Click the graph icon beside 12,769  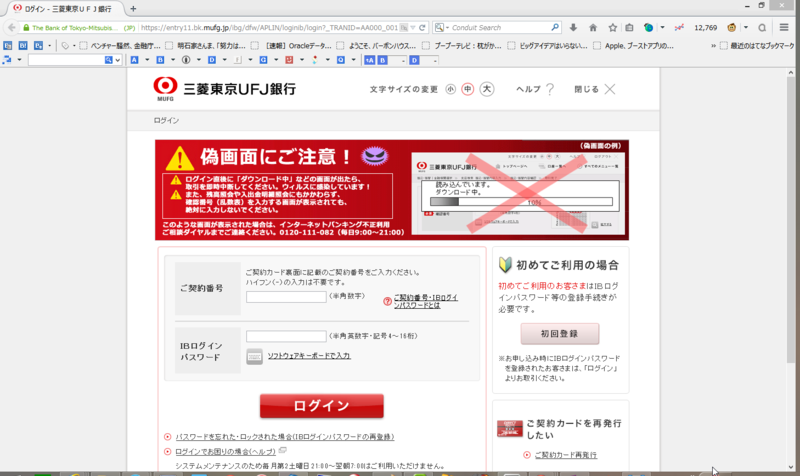(679, 28)
